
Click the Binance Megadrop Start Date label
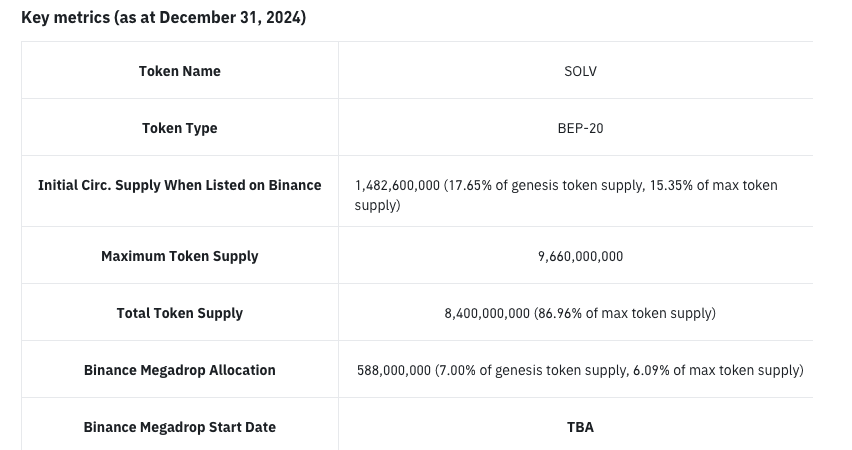[x=180, y=427]
